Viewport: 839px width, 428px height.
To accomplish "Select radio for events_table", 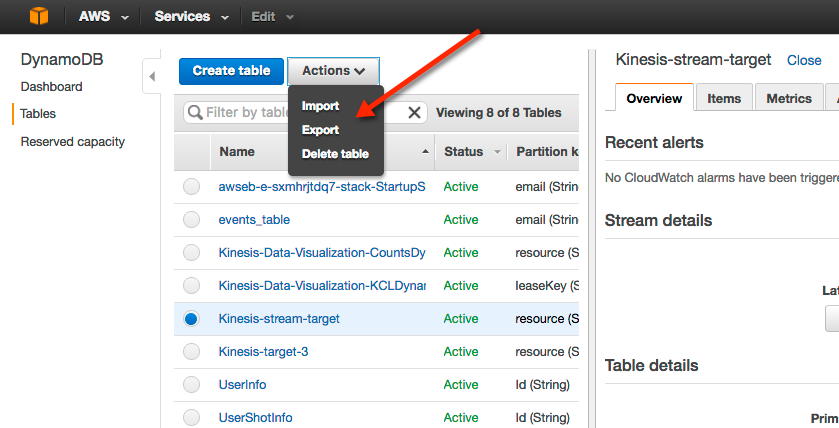I will (x=192, y=220).
